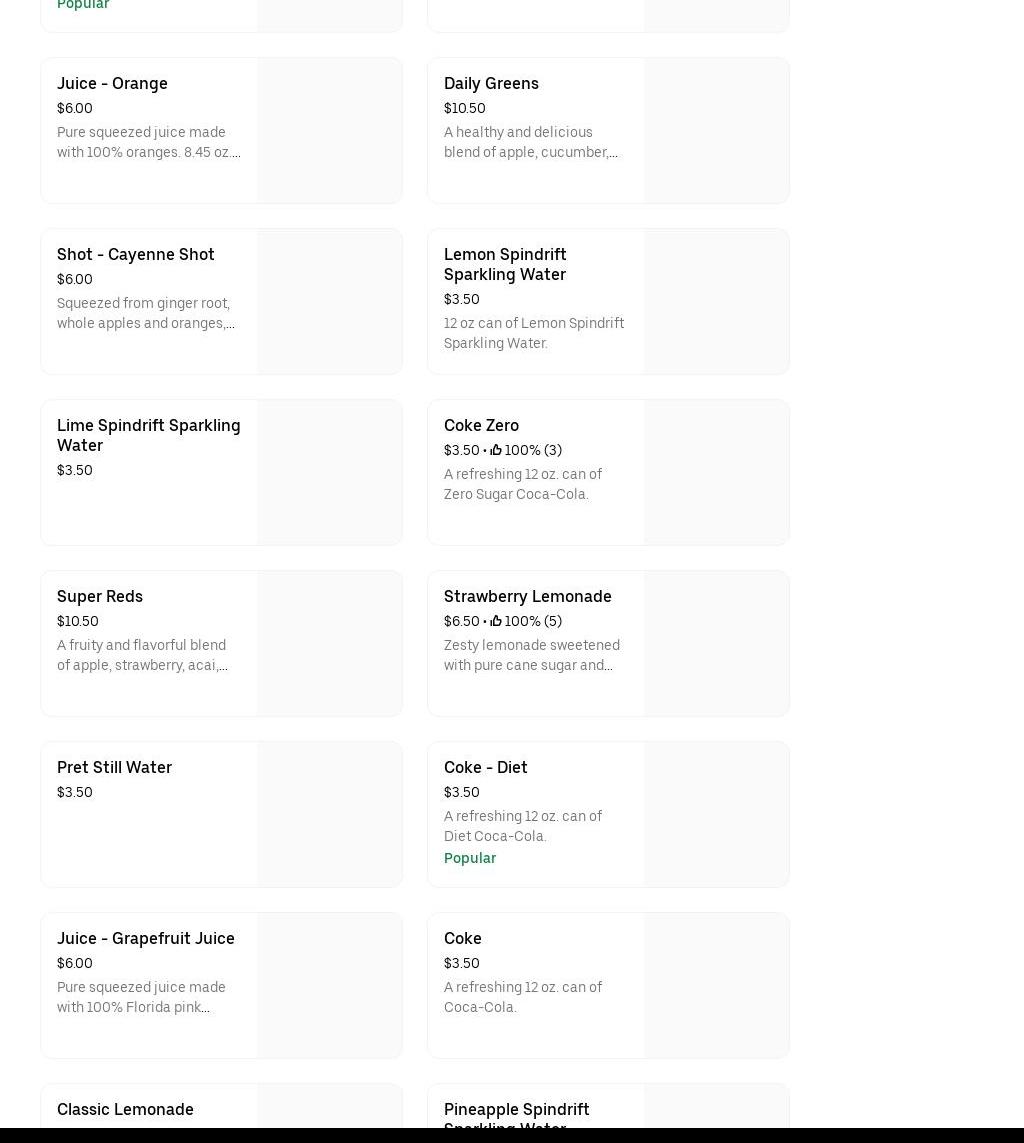Choose the Lemon Spindrift Sparkling Water title
The height and width of the screenshot is (1143, 1024).
(x=505, y=264)
